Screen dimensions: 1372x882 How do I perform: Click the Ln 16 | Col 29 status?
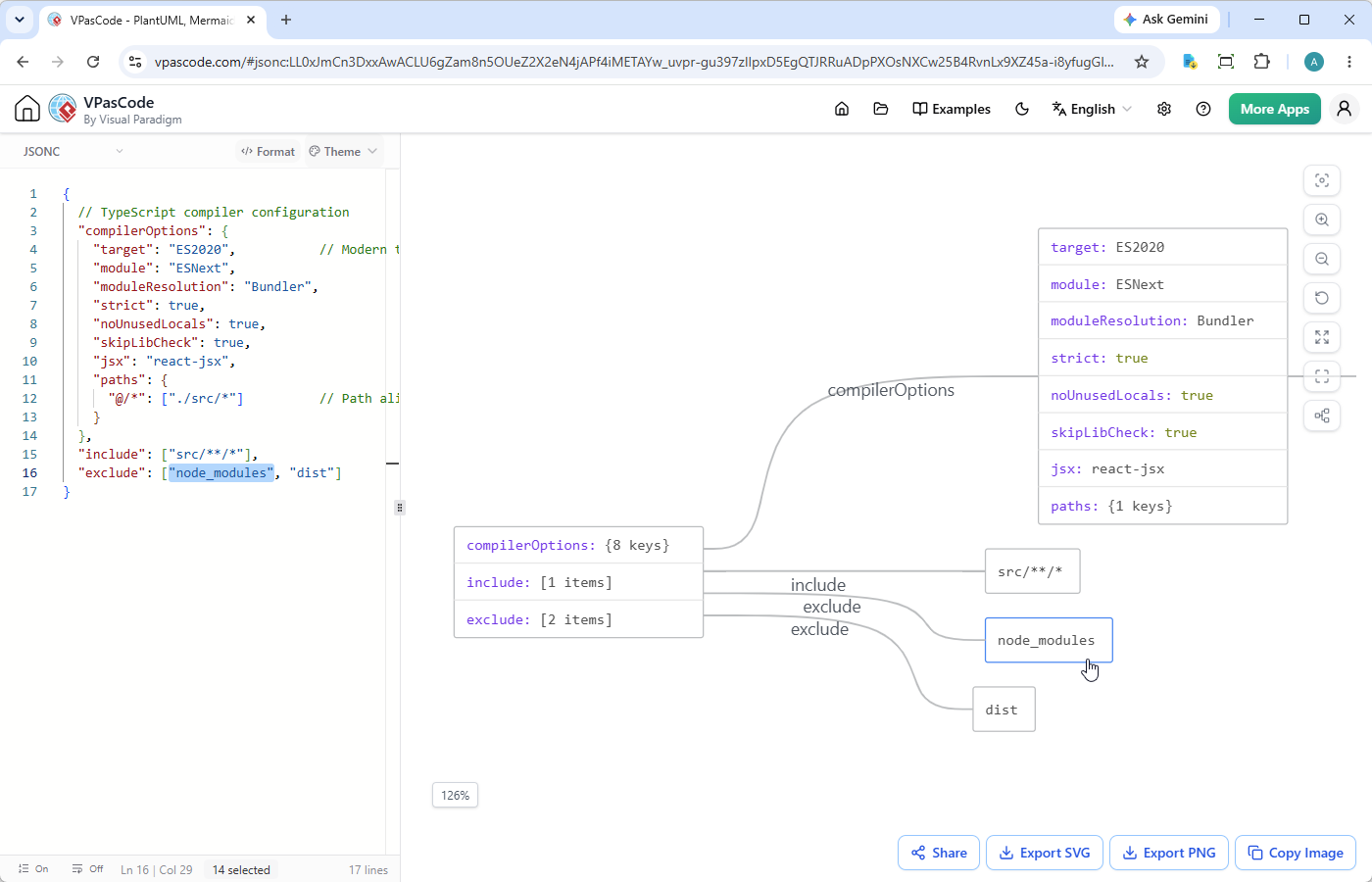[x=157, y=869]
